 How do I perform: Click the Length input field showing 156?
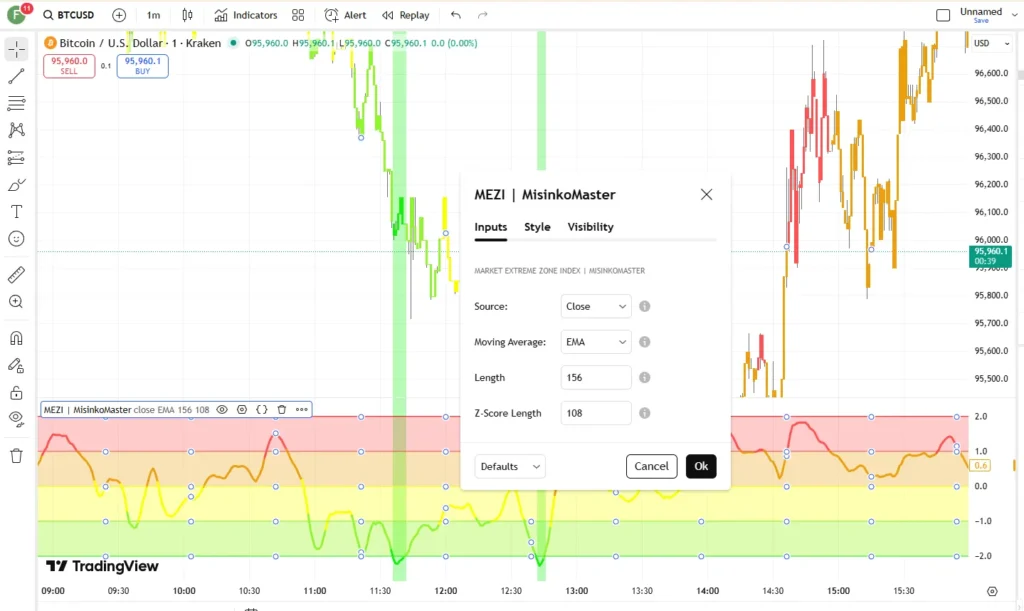pyautogui.click(x=596, y=377)
